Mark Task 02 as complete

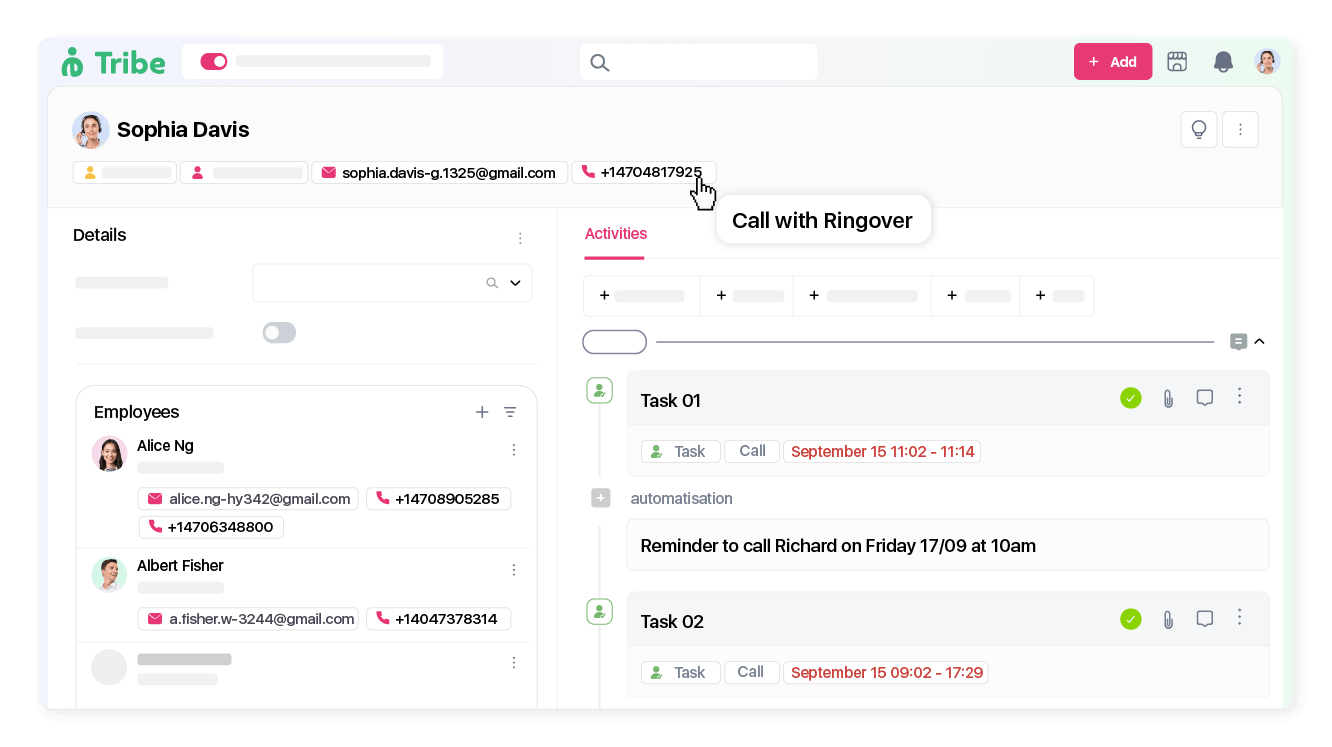coord(1131,619)
